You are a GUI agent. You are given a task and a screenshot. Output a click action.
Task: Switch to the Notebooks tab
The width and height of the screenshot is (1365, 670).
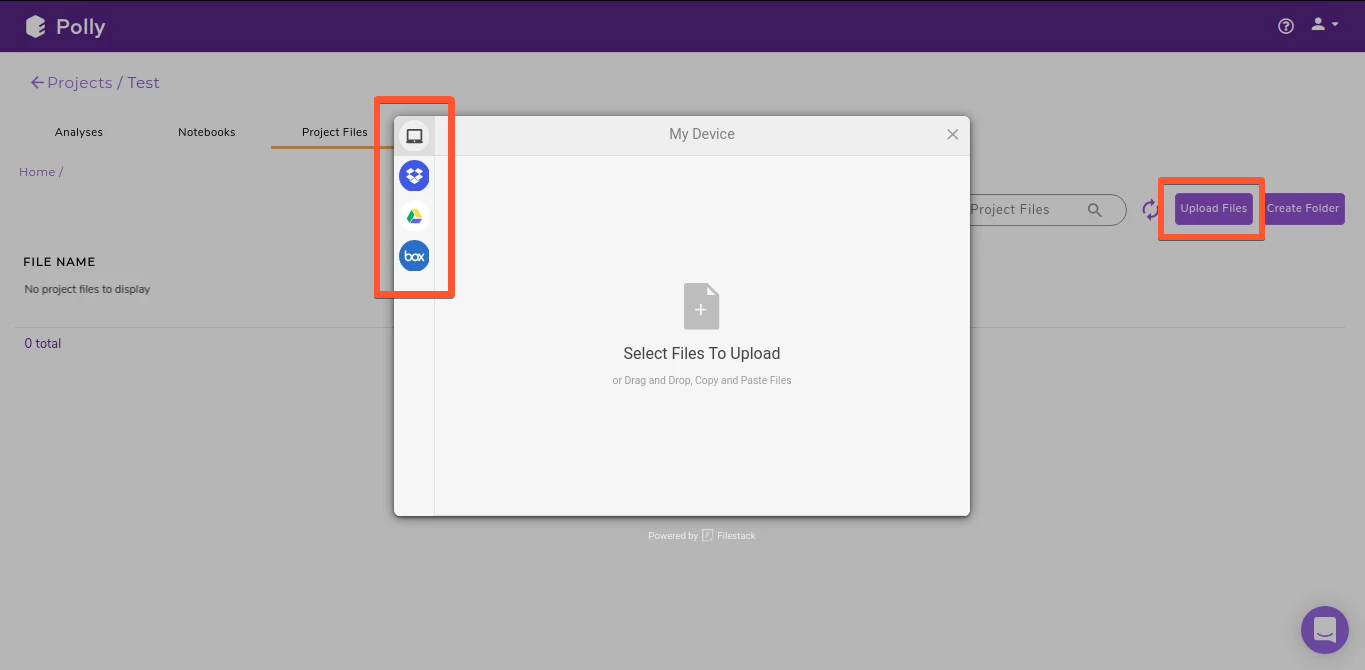[x=206, y=131]
